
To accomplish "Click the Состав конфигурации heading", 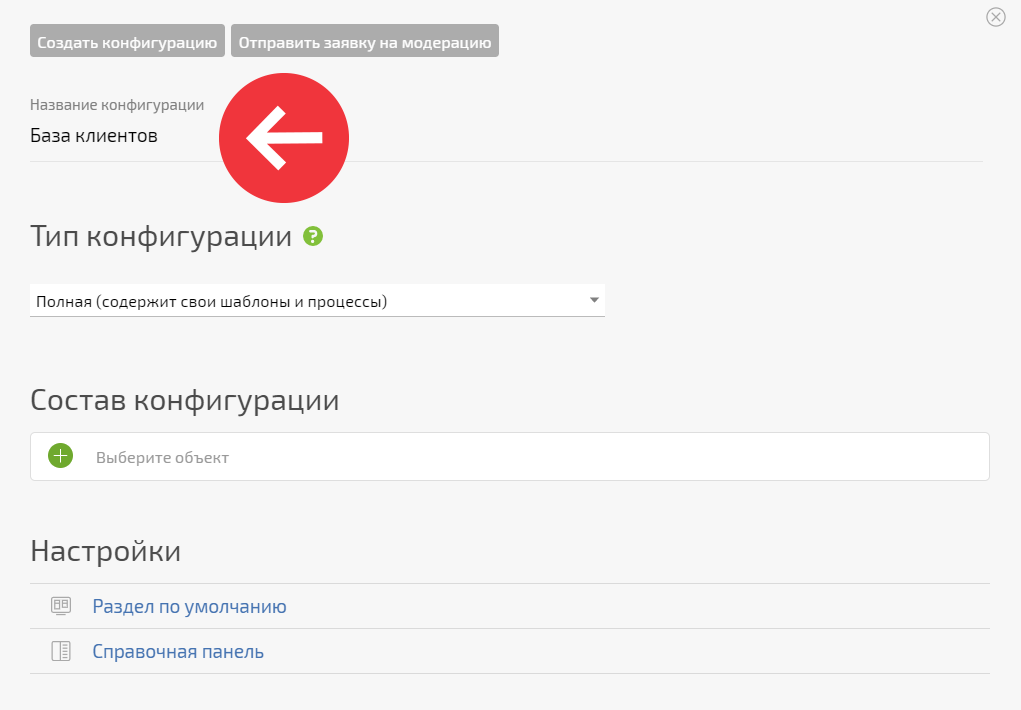I will pyautogui.click(x=185, y=400).
